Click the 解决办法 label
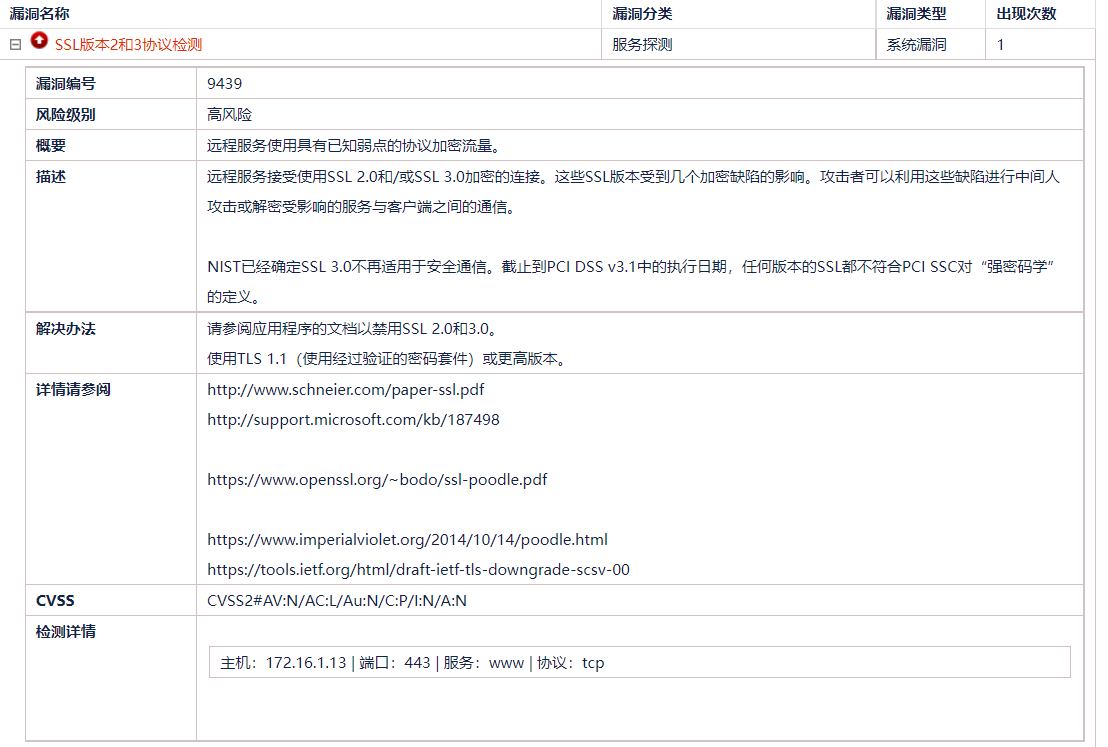This screenshot has height=747, width=1108. 66,329
